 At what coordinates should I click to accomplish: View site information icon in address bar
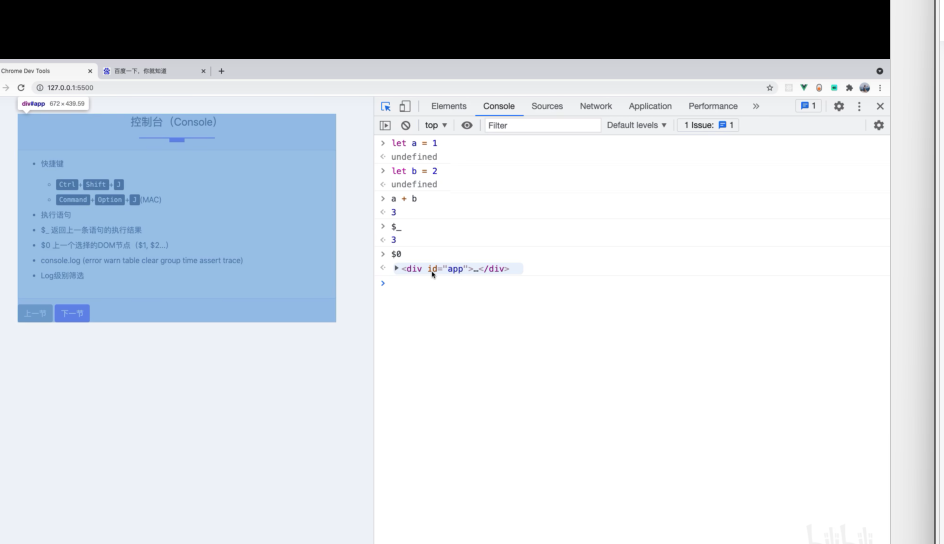pyautogui.click(x=40, y=88)
